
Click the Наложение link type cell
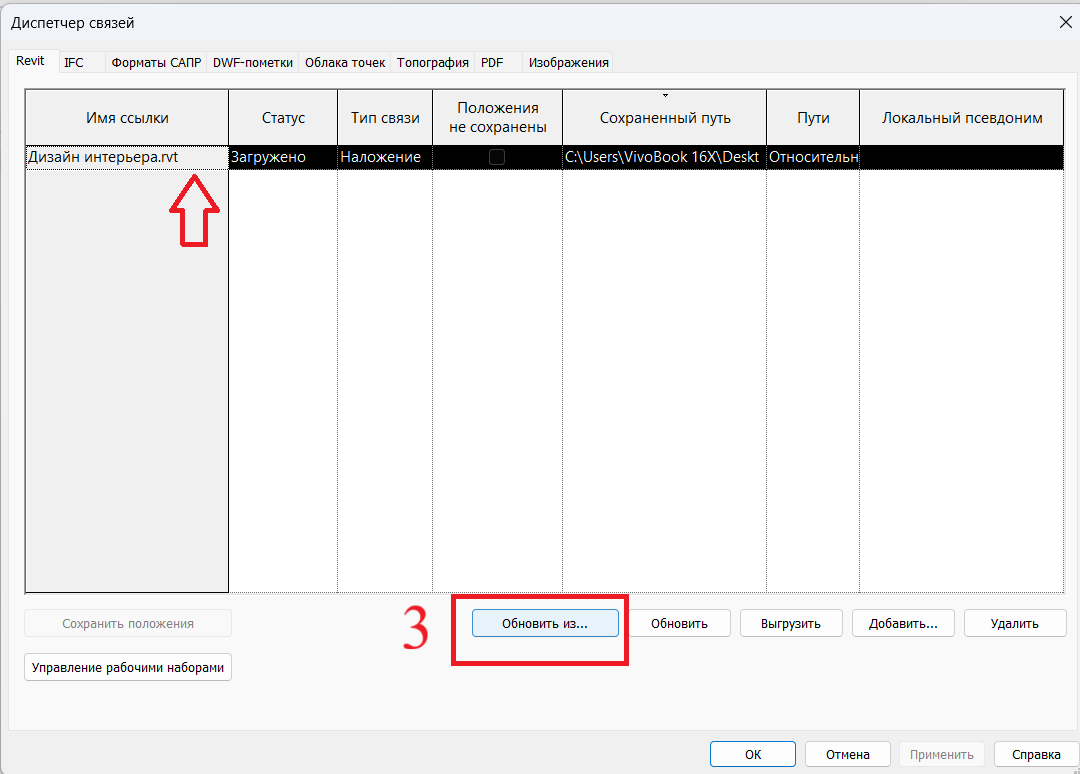[385, 157]
